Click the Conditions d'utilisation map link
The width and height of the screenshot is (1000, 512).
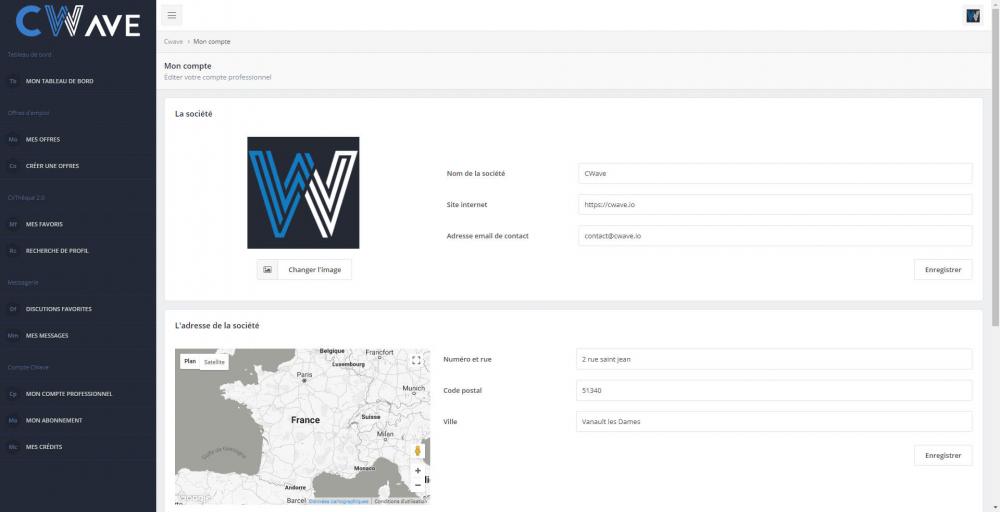[400, 501]
